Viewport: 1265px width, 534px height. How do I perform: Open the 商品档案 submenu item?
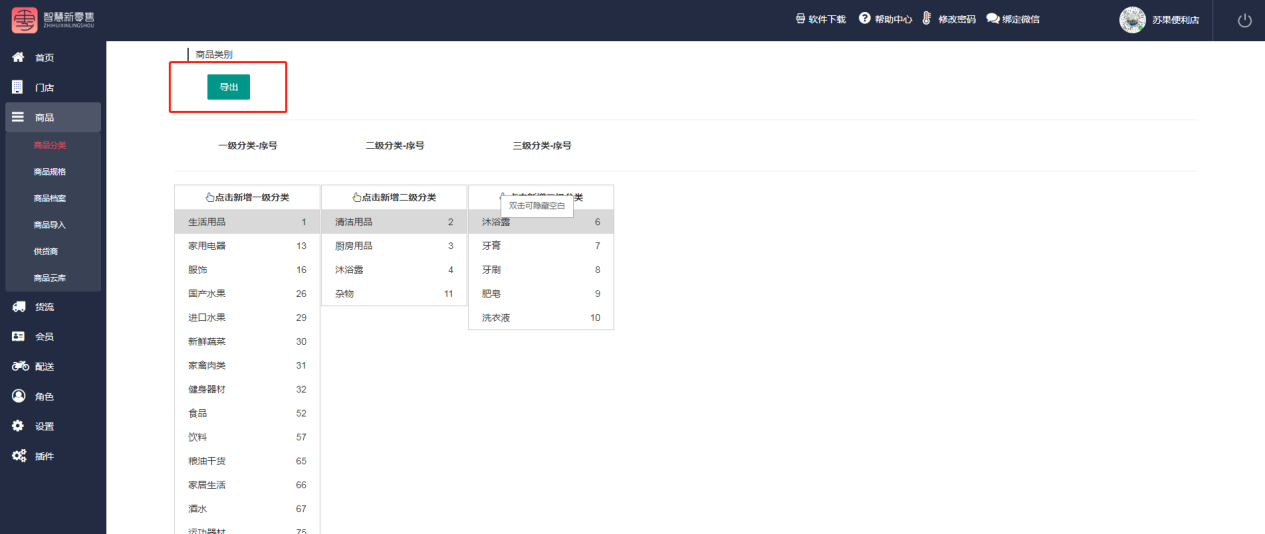pyautogui.click(x=49, y=198)
